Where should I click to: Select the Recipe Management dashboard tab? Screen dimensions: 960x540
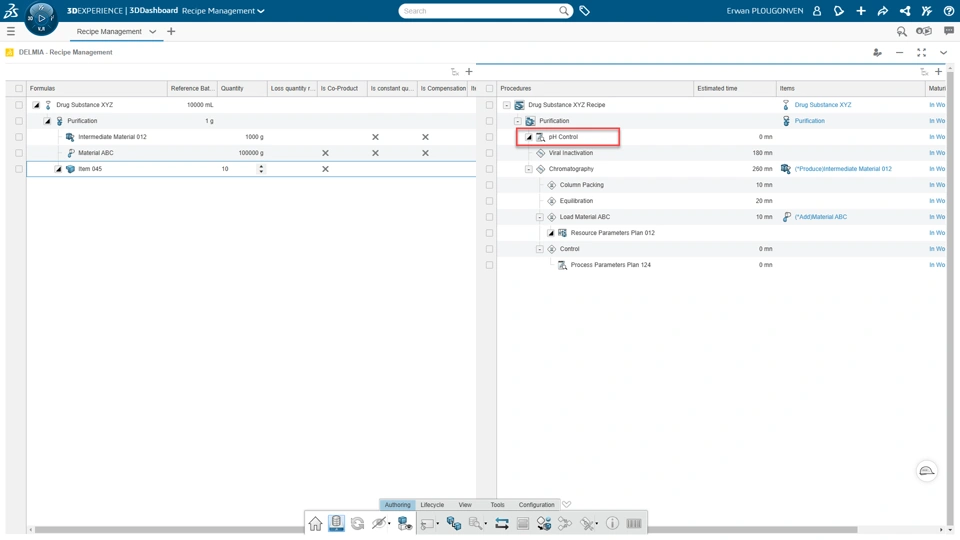(x=109, y=31)
